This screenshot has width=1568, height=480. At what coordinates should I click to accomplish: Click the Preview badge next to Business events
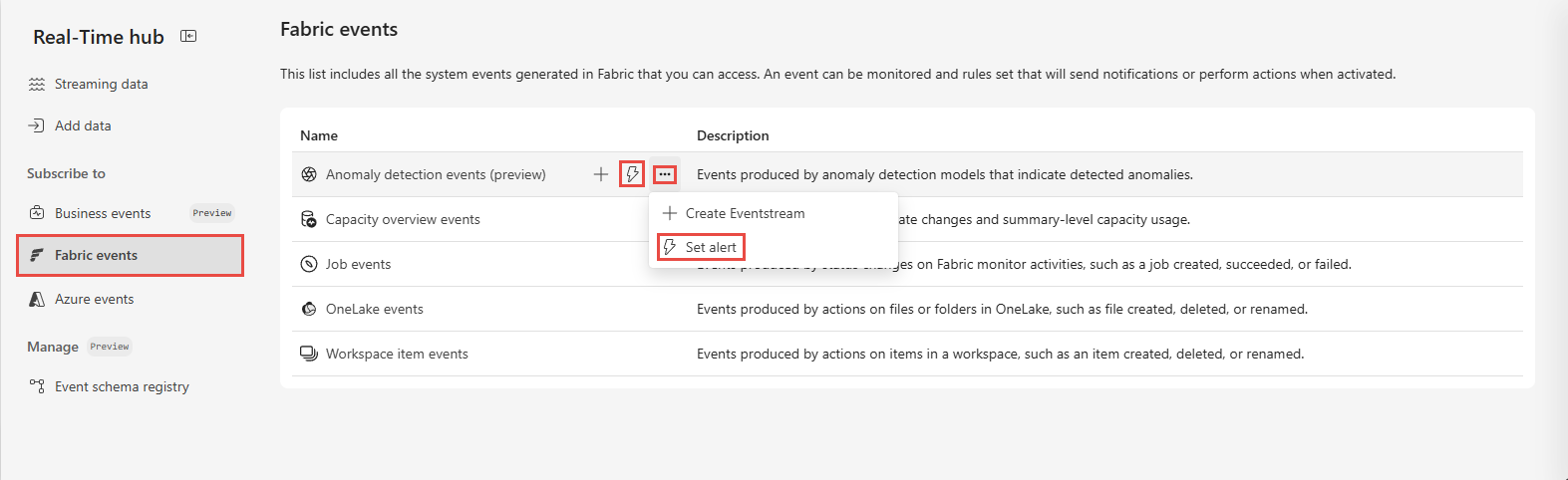tap(212, 213)
